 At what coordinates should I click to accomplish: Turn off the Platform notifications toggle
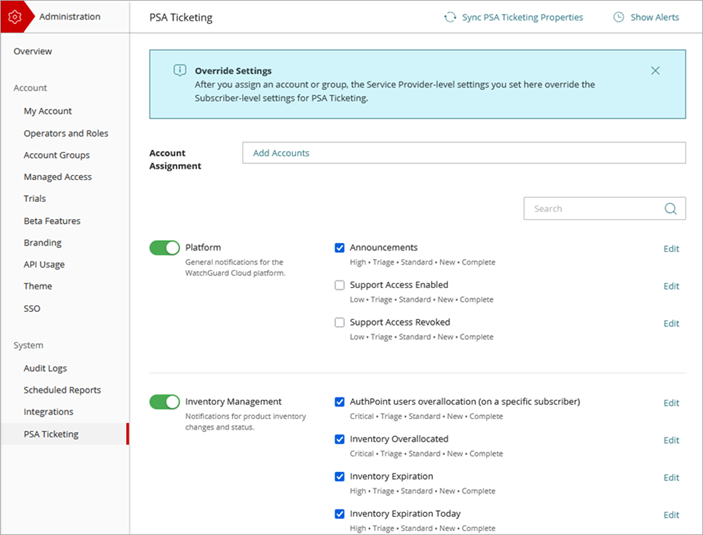click(x=164, y=248)
